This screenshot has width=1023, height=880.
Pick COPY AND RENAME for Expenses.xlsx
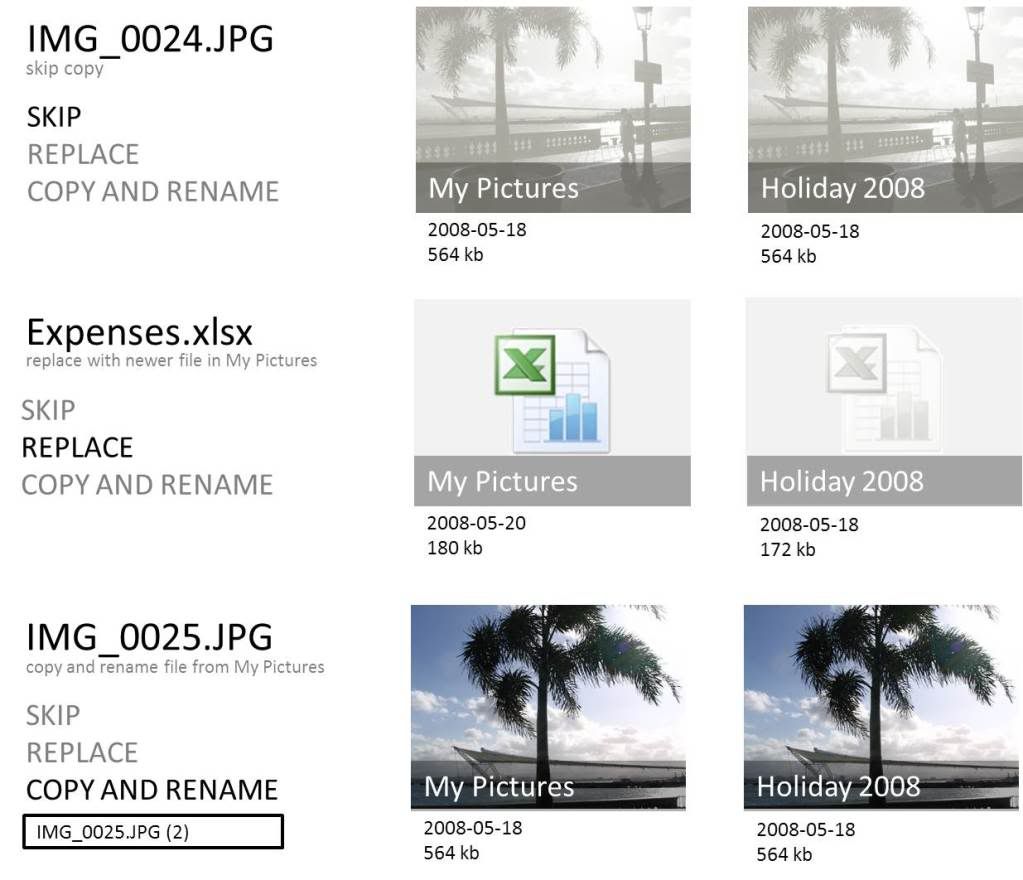[x=147, y=485]
